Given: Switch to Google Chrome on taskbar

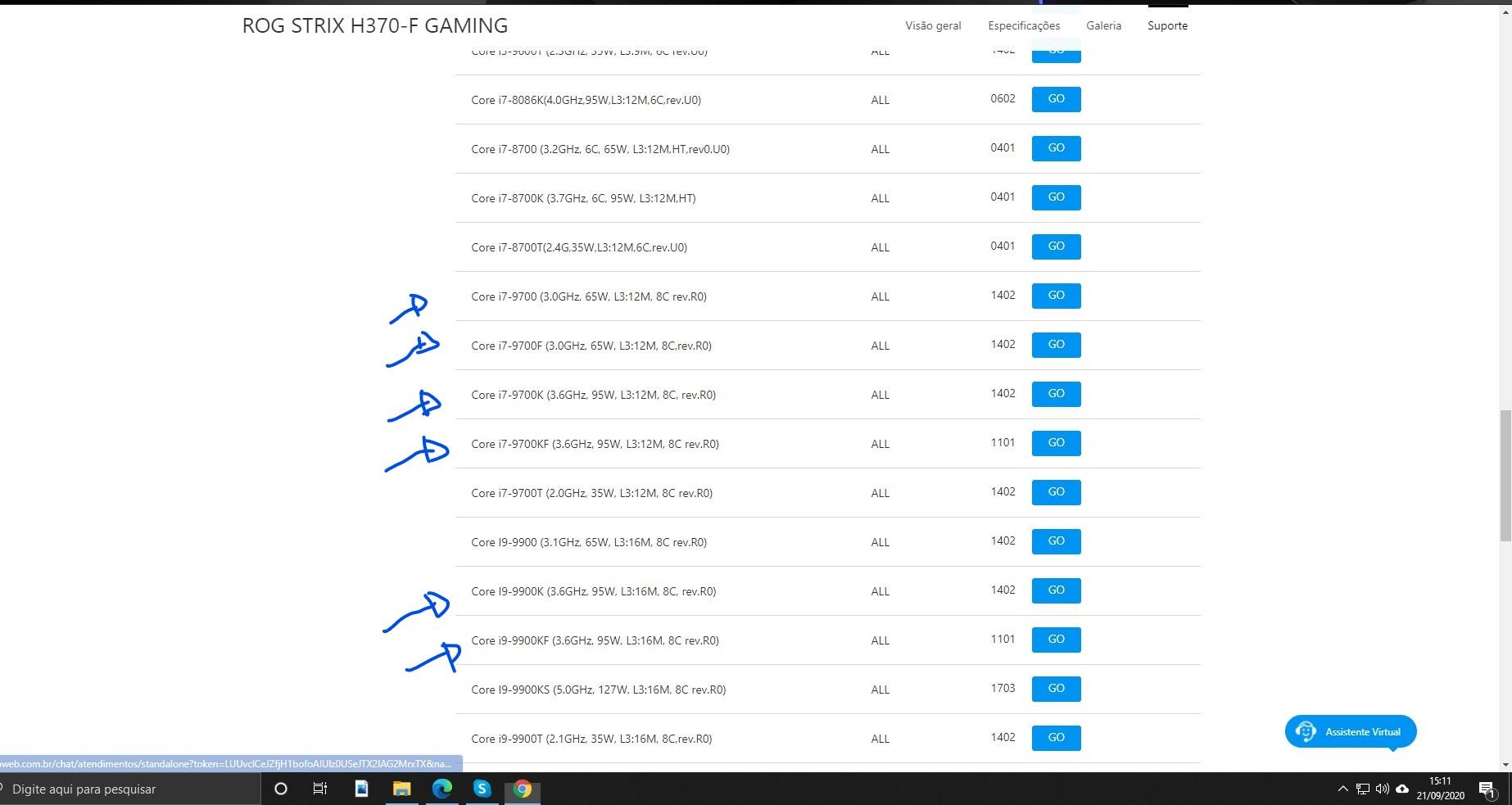Looking at the screenshot, I should click(522, 789).
